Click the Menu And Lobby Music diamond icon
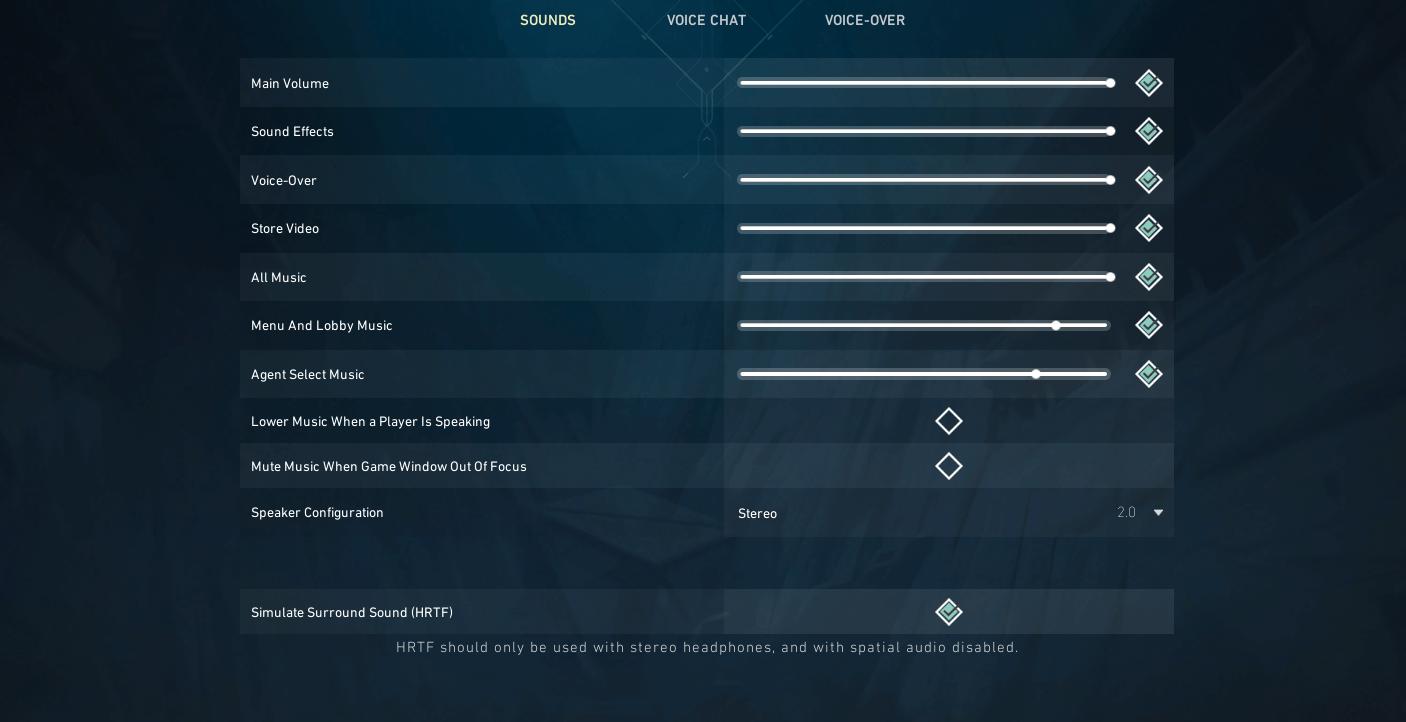The height and width of the screenshot is (722, 1406). (x=1149, y=325)
